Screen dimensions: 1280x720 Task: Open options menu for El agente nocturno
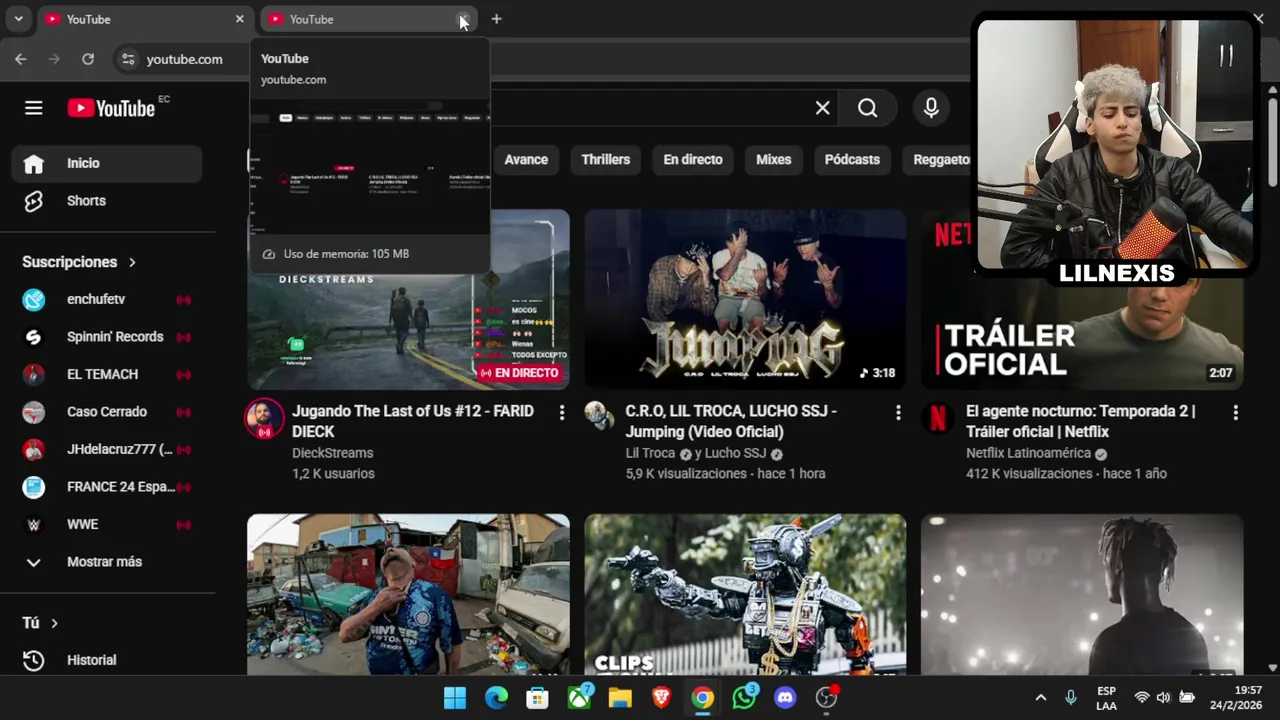1235,412
